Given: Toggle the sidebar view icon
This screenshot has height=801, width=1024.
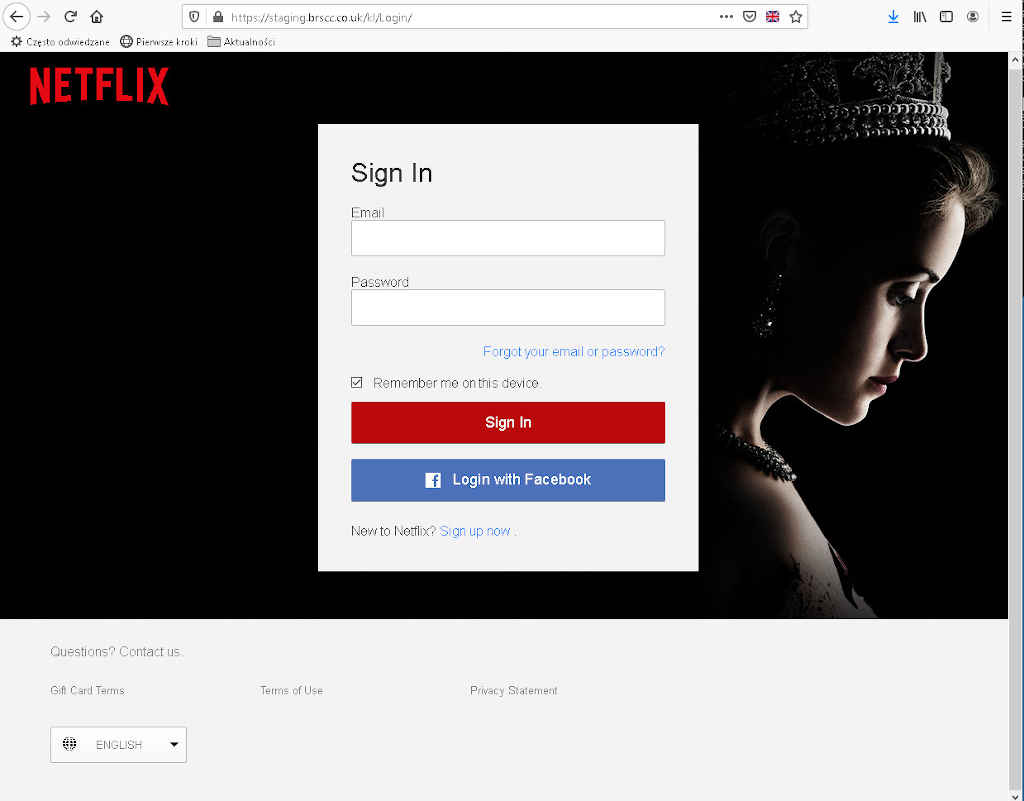Looking at the screenshot, I should [946, 17].
